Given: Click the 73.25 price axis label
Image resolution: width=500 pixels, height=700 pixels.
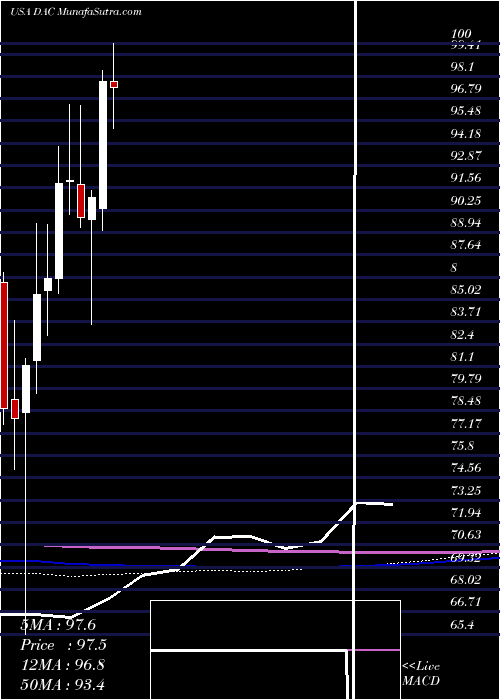Looking at the screenshot, I should click(x=466, y=491).
